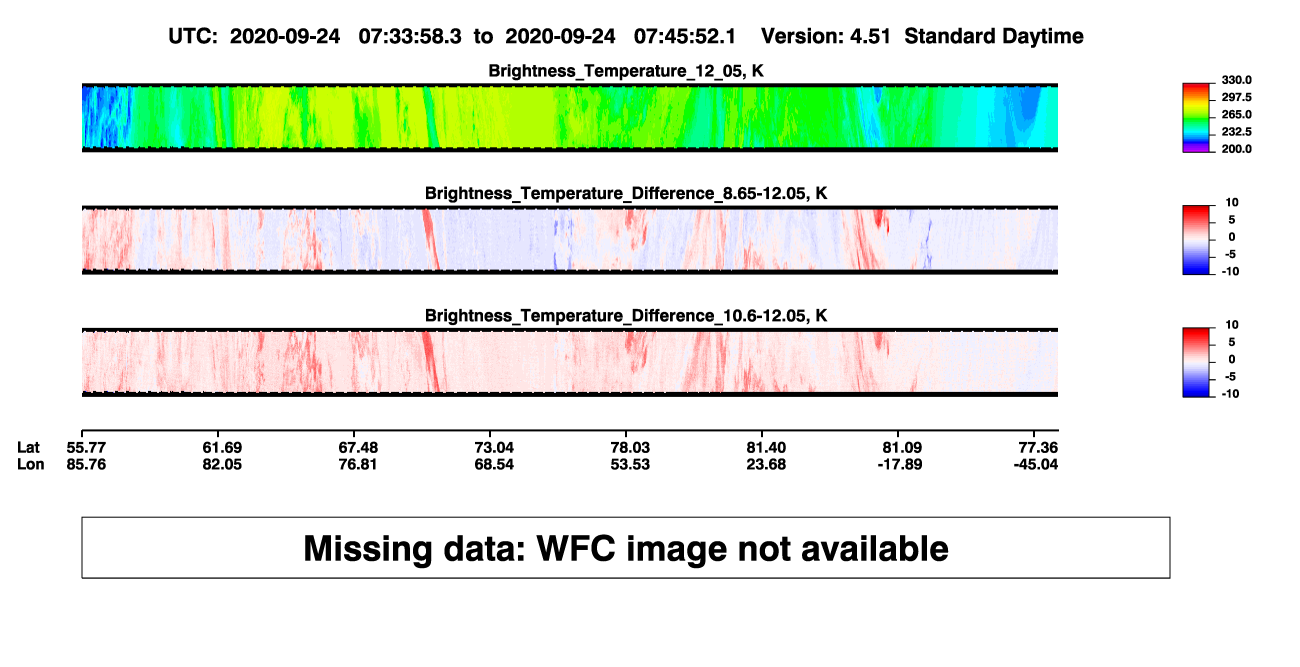Click the 297.5 colorbar label

[1239, 97]
